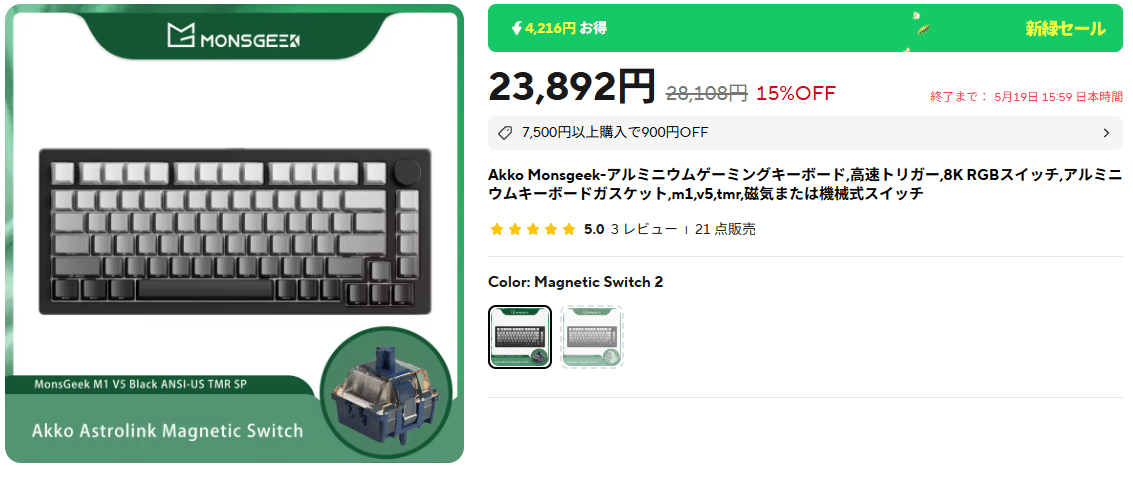Viewport: 1133px width, 480px height.
Task: Click the coupon tag icon
Action: coord(506,132)
